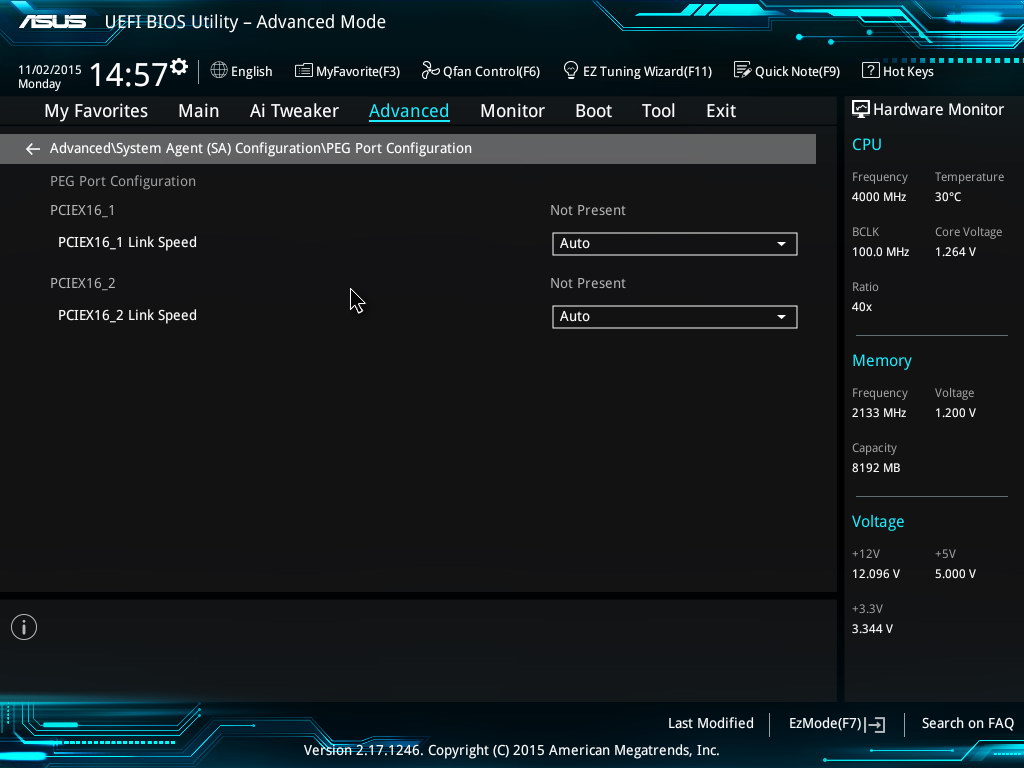Switch to the Monitor tab
The width and height of the screenshot is (1024, 768).
pos(512,111)
